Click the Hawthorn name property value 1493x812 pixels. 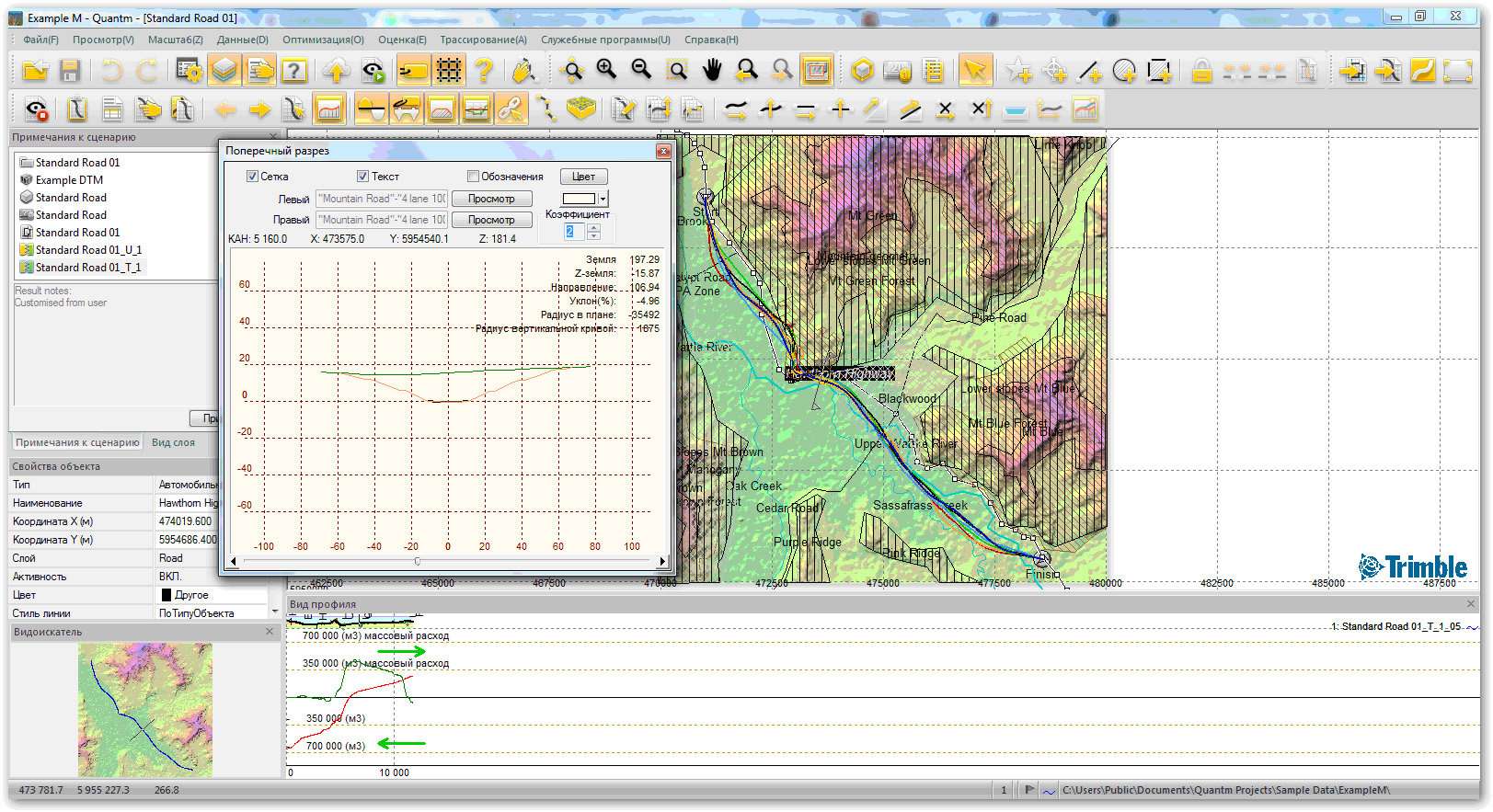click(x=189, y=503)
